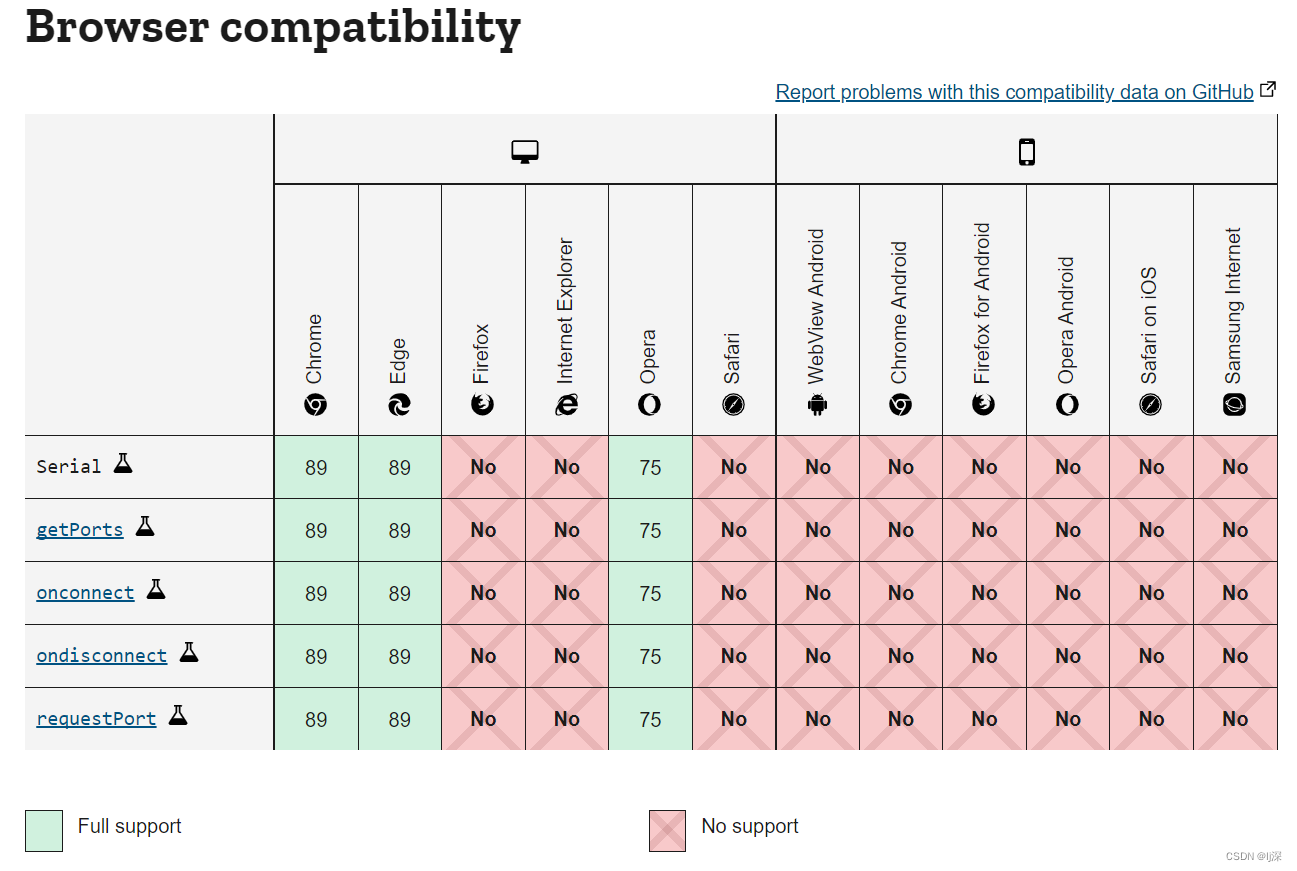Report compatibility data problems on GitHub
The height and width of the screenshot is (871, 1297).
pyautogui.click(x=1014, y=92)
